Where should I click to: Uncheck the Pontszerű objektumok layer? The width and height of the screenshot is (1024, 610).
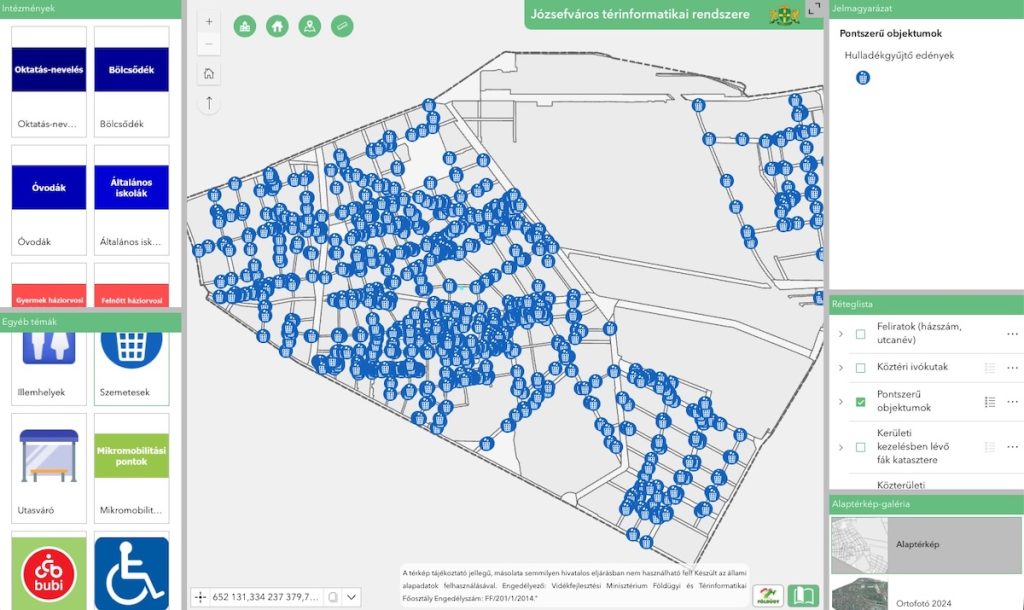[861, 402]
